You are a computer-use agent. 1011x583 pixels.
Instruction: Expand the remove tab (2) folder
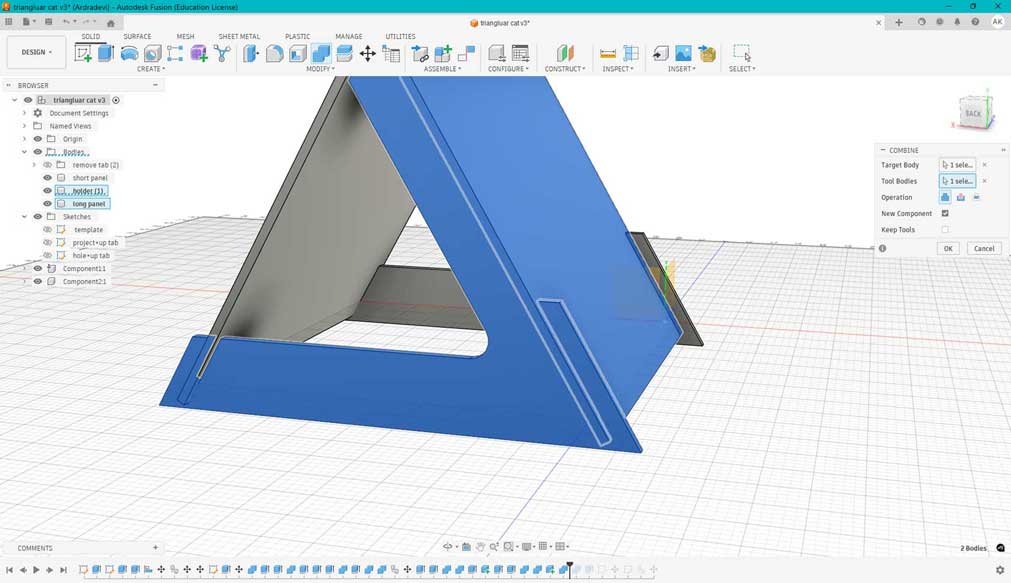[x=34, y=164]
